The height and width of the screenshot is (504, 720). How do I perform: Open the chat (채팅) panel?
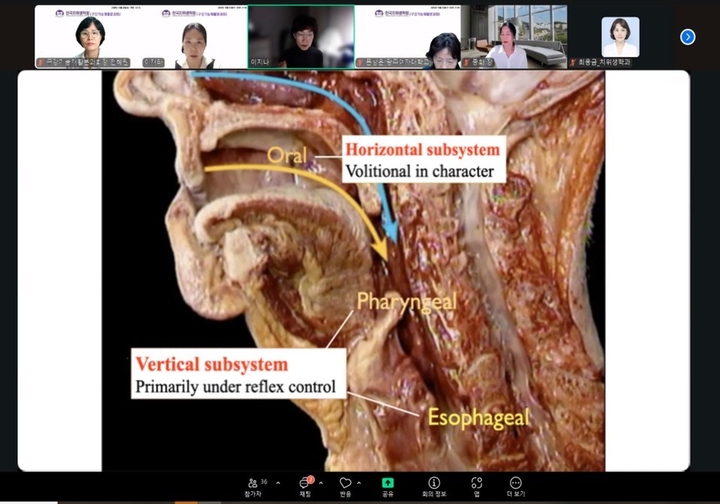[305, 484]
